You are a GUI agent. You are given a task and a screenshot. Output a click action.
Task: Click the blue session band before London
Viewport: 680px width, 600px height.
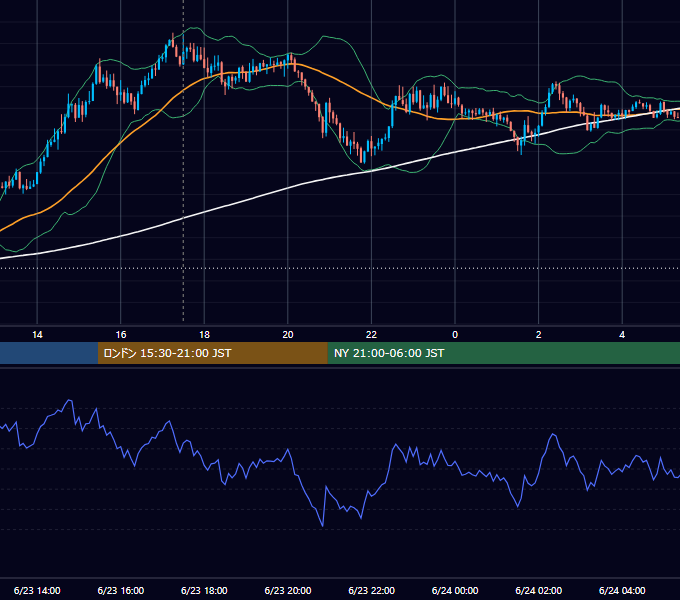[x=49, y=353]
